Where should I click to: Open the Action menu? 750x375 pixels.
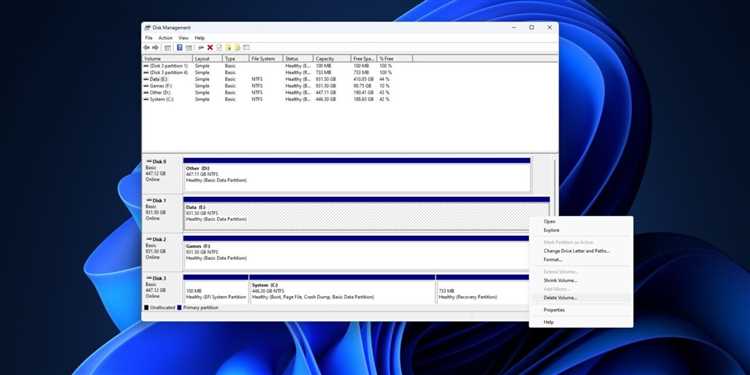click(x=165, y=38)
